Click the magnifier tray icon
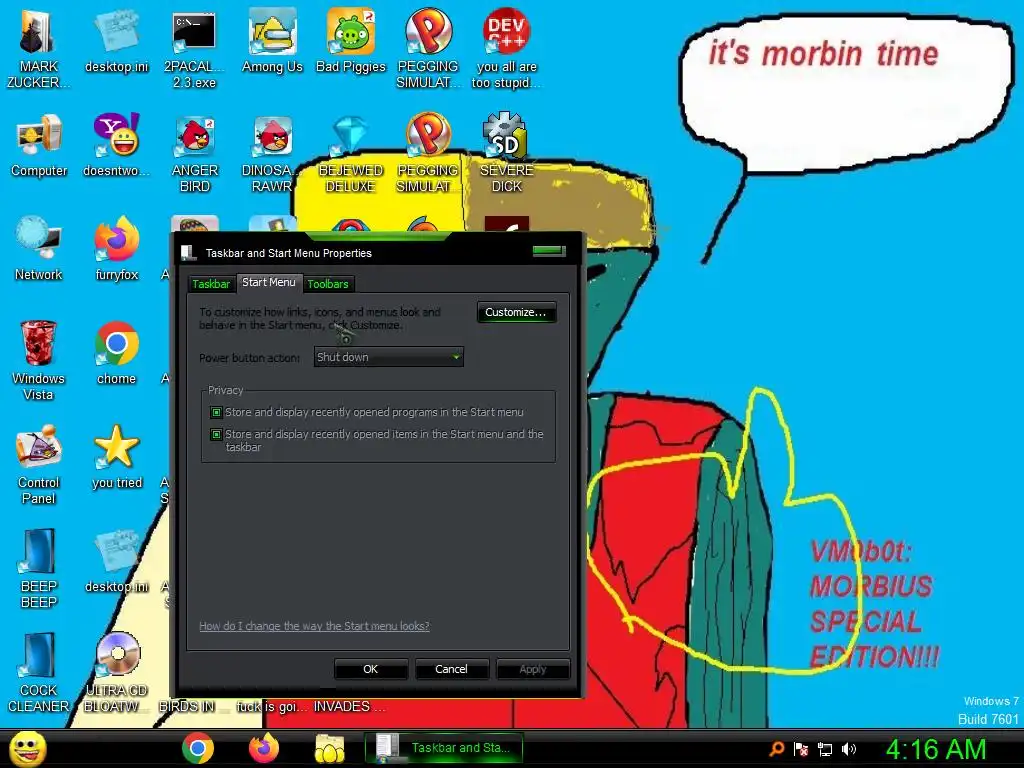The height and width of the screenshot is (768, 1024). (776, 749)
